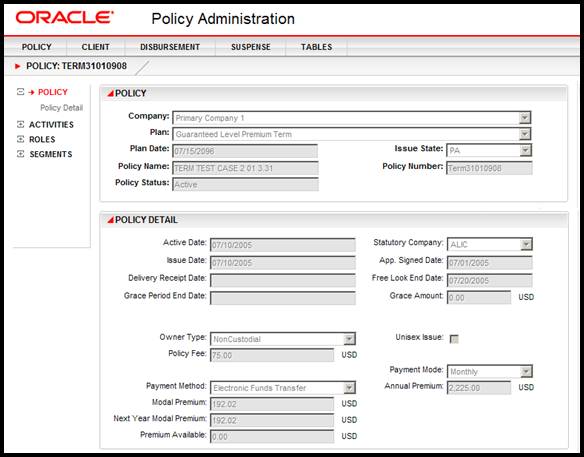Select POLICY in the sidebar
584x457 pixels.
(x=53, y=92)
